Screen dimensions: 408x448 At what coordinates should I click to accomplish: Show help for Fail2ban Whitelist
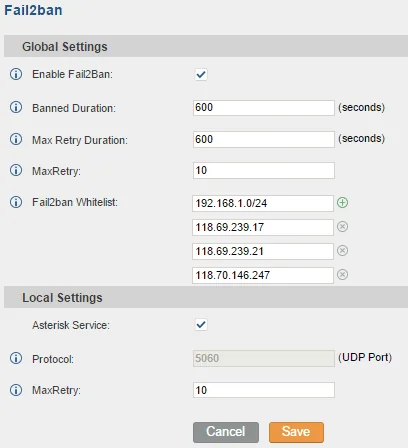pos(16,202)
